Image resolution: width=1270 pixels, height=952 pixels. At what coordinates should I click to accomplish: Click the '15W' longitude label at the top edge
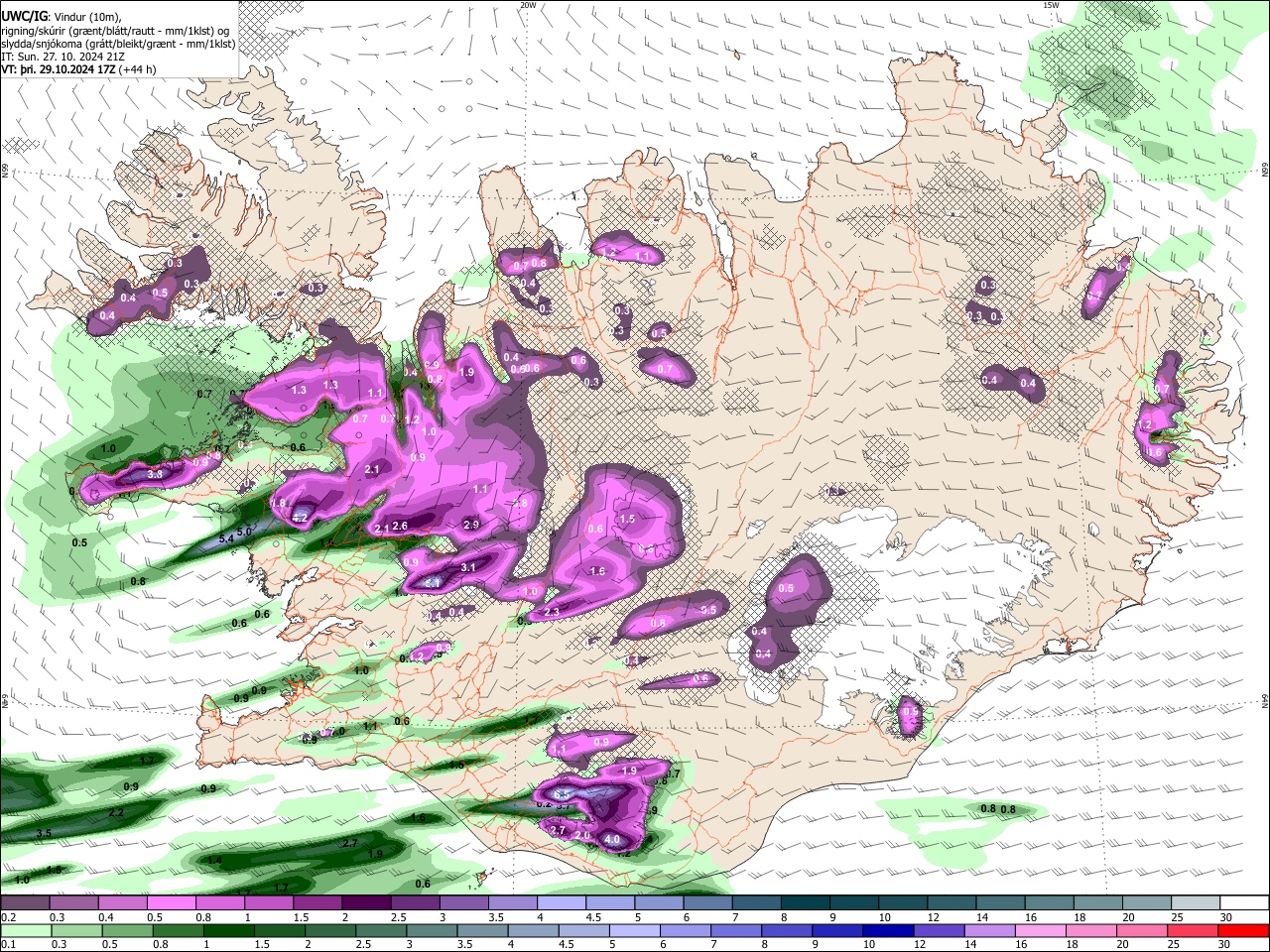pyautogui.click(x=1051, y=5)
